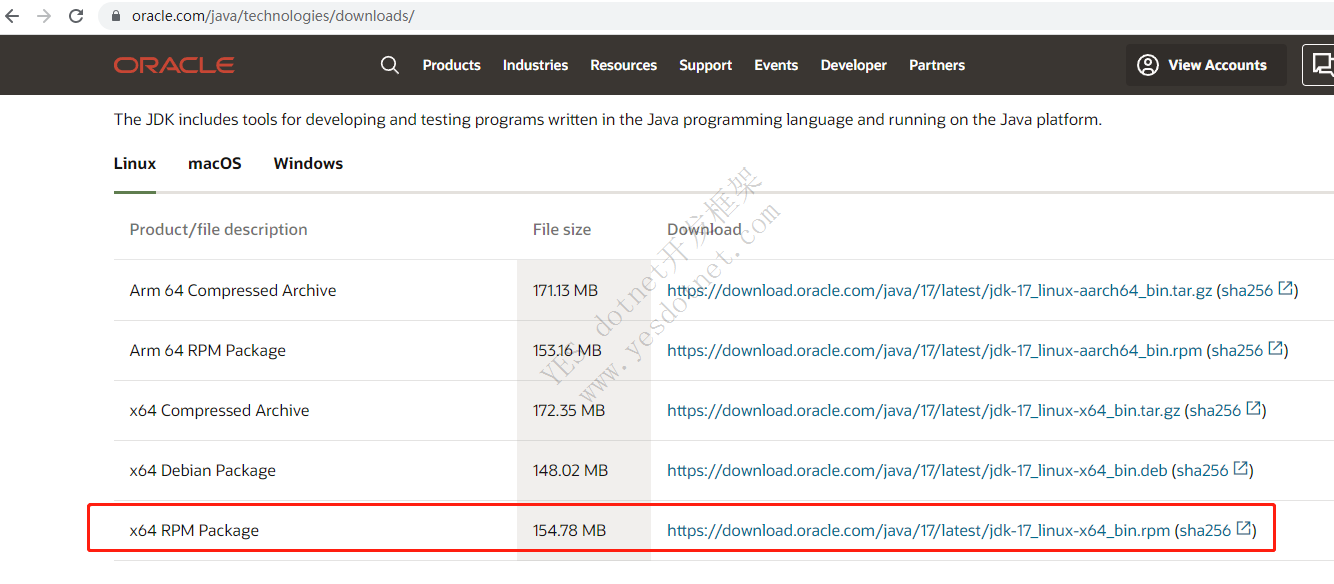Open the Industries menu
The image size is (1334, 584).
click(x=535, y=65)
